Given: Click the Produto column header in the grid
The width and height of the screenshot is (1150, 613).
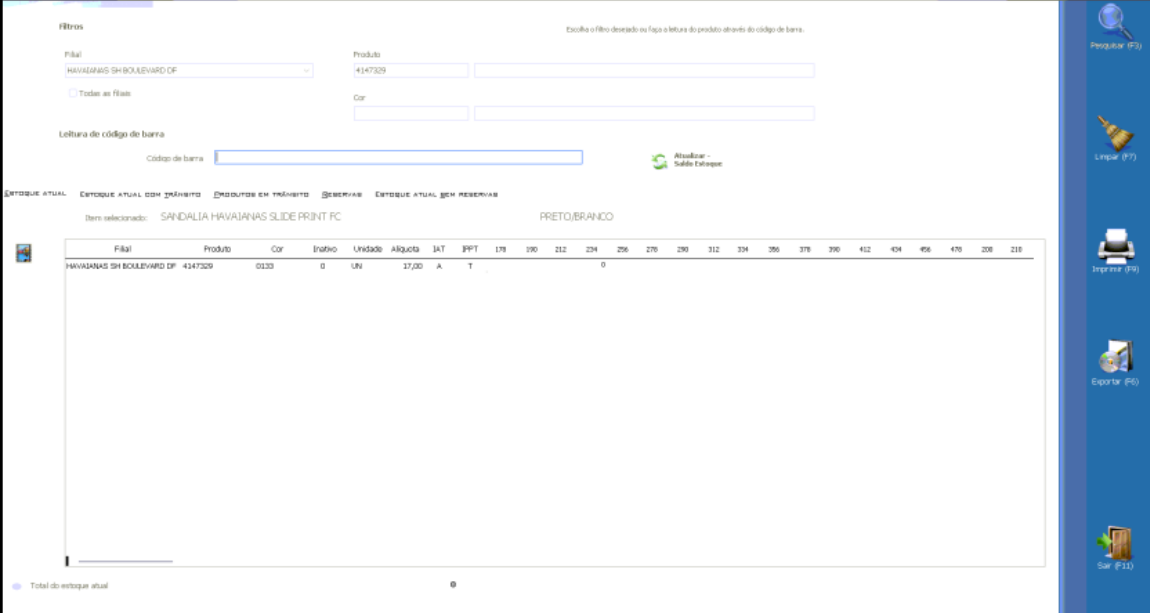Looking at the screenshot, I should (x=217, y=249).
